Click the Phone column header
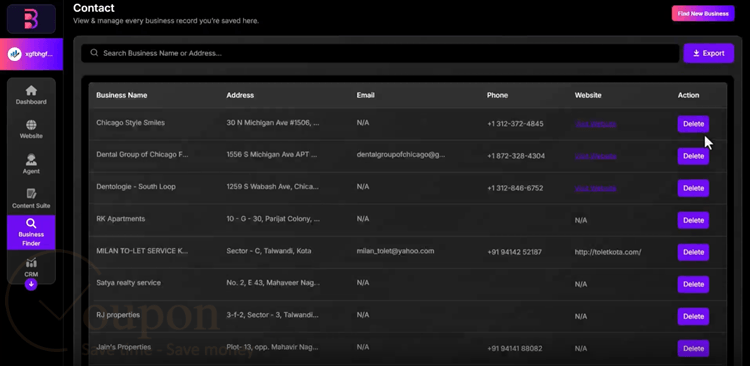Screen dimensions: 750x366 [497, 95]
